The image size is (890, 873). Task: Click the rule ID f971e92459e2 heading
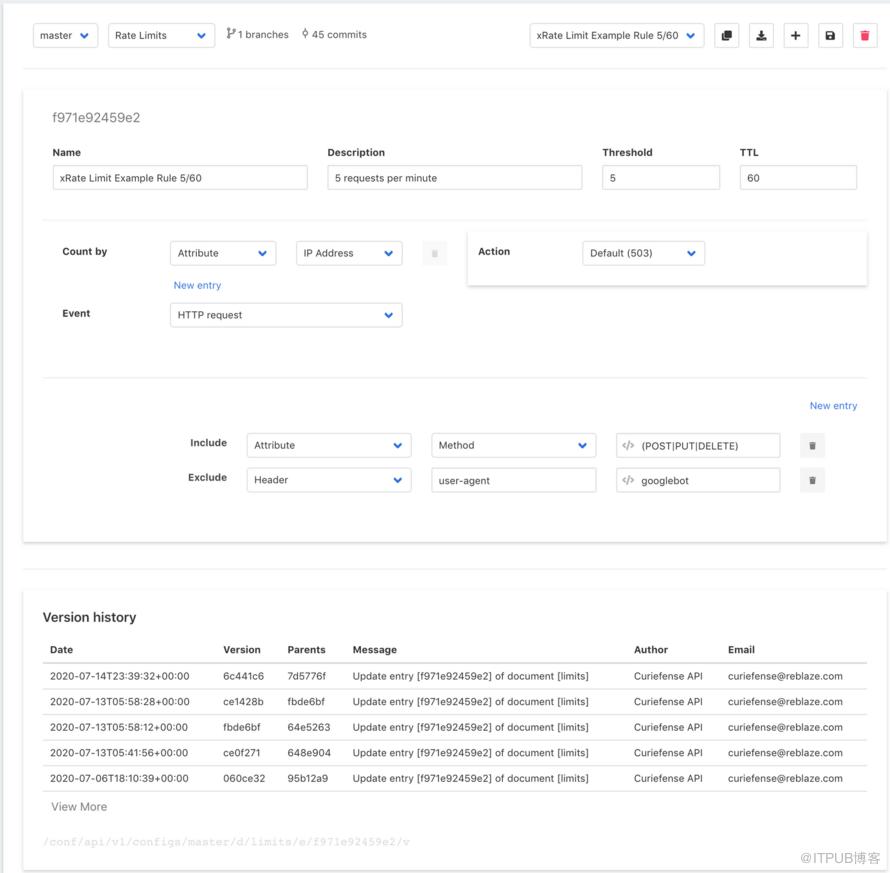(96, 117)
